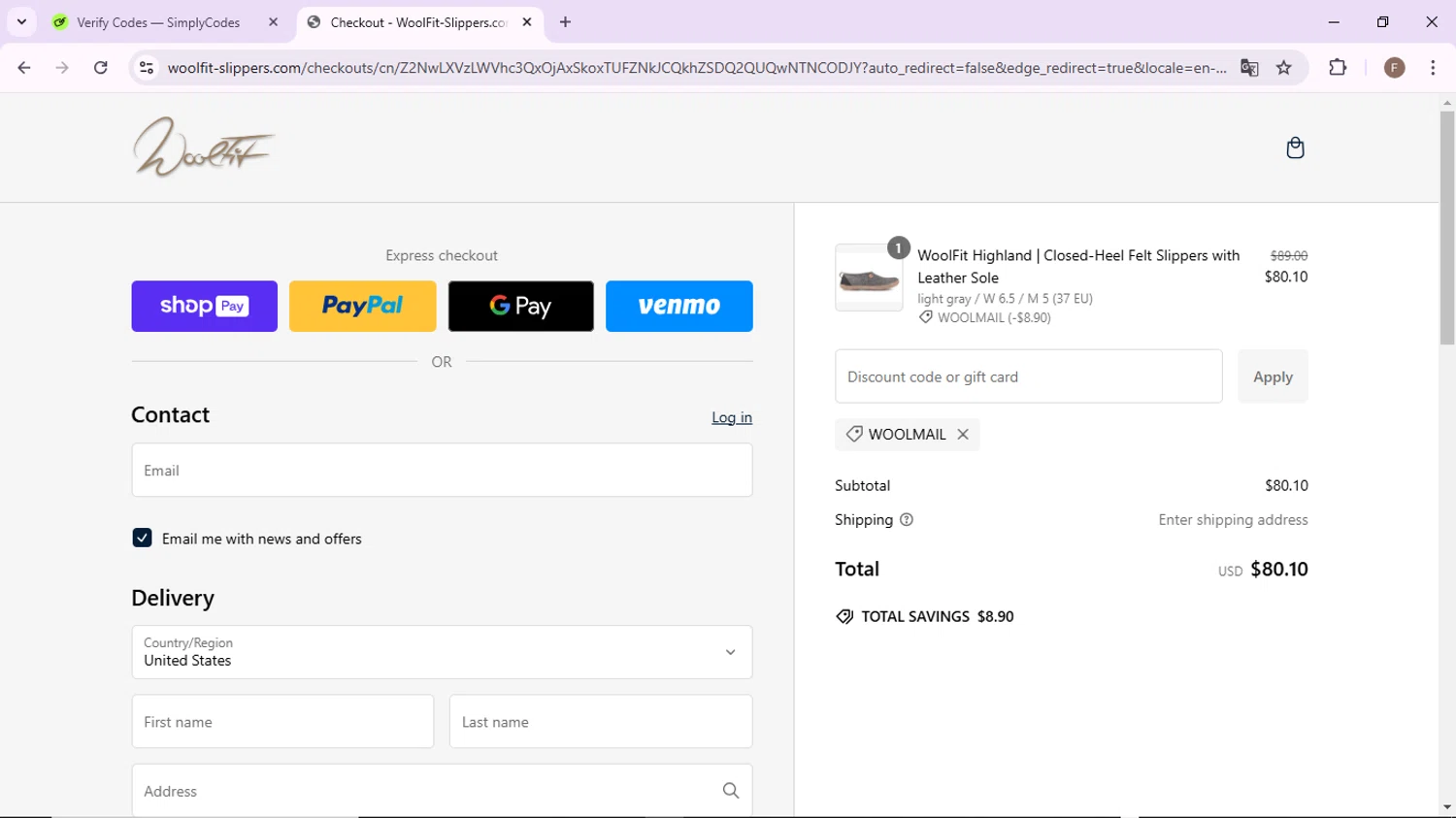
Task: Open the translate page icon
Action: click(1249, 68)
